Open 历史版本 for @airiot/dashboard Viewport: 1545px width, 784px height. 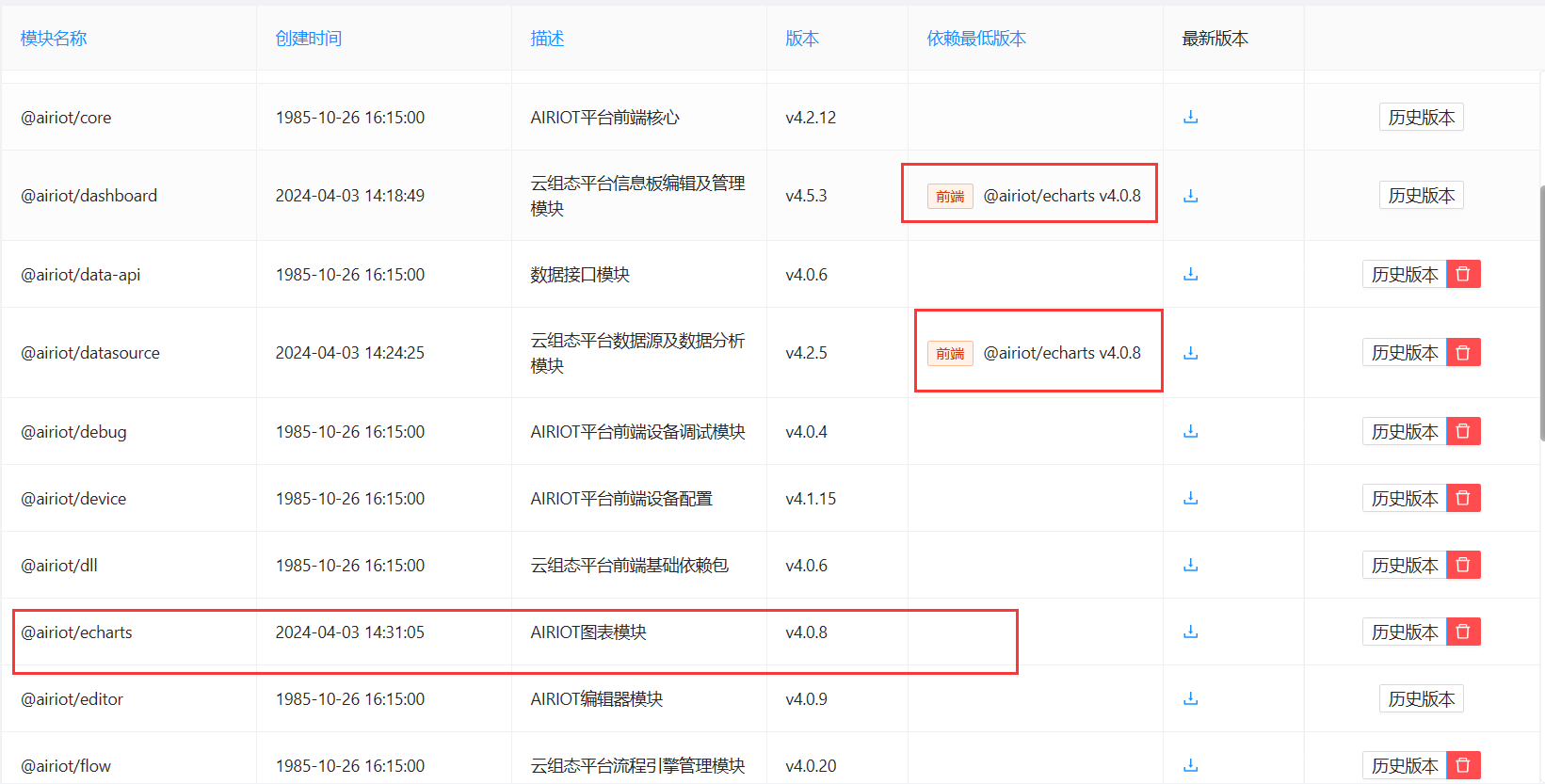1422,195
